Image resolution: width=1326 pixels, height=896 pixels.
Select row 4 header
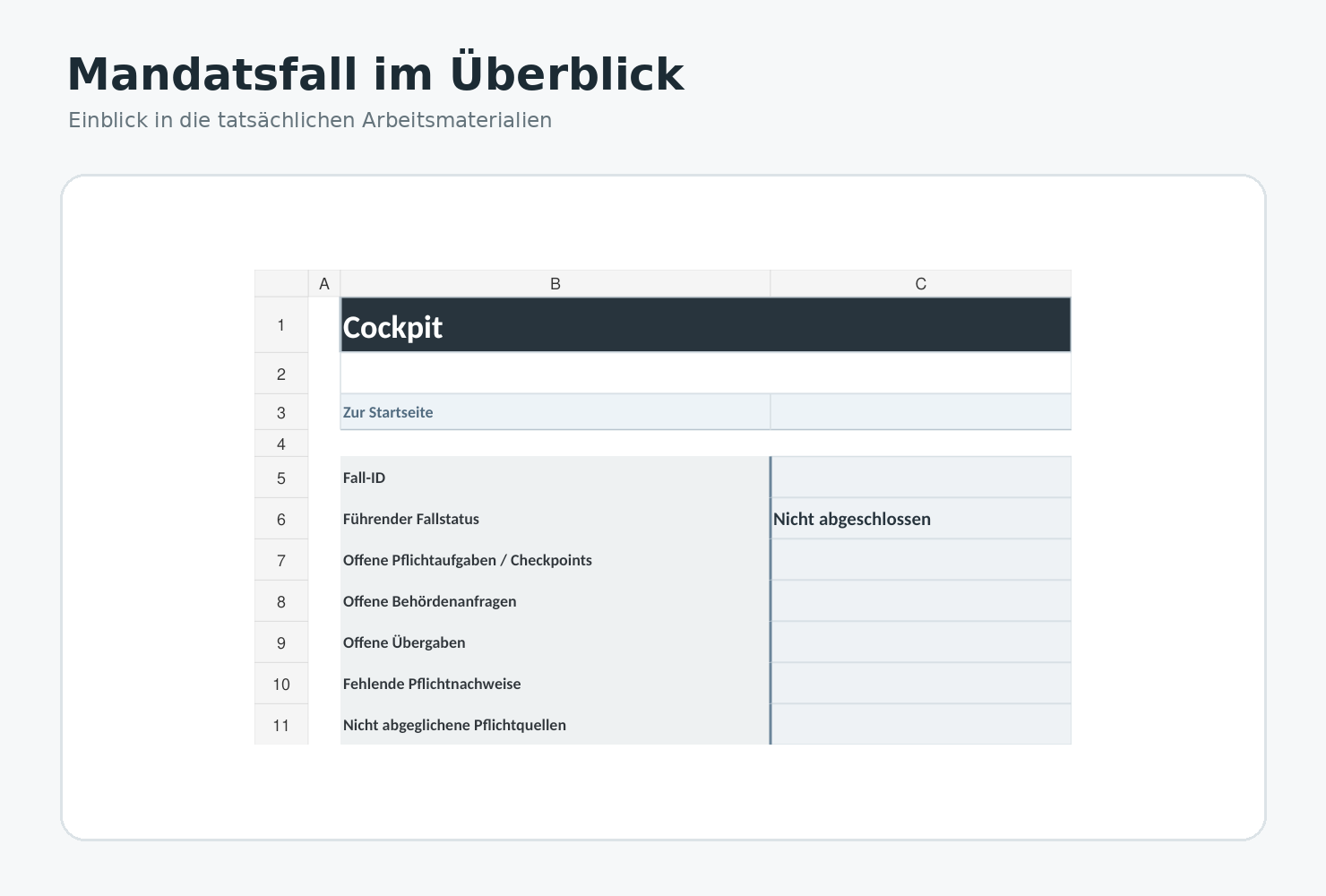(x=281, y=444)
